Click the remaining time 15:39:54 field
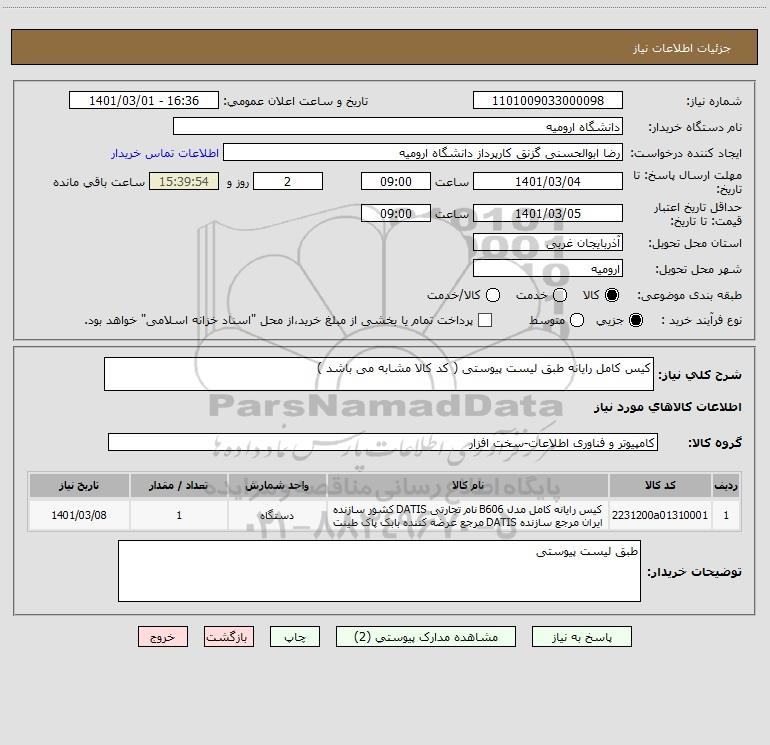Image resolution: width=770 pixels, height=745 pixels. (x=184, y=181)
